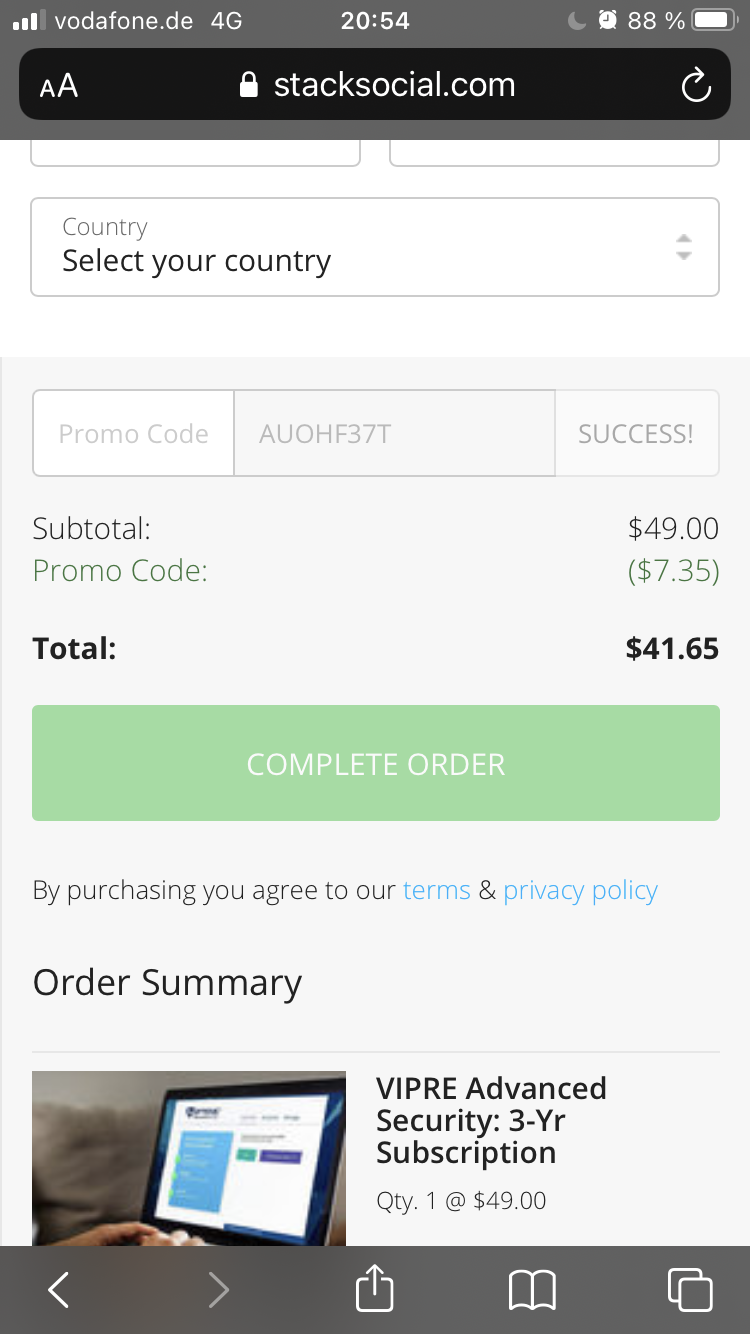Tap the VIPRE Advanced Security product image
Screen dimensions: 750x1334
click(x=189, y=1158)
